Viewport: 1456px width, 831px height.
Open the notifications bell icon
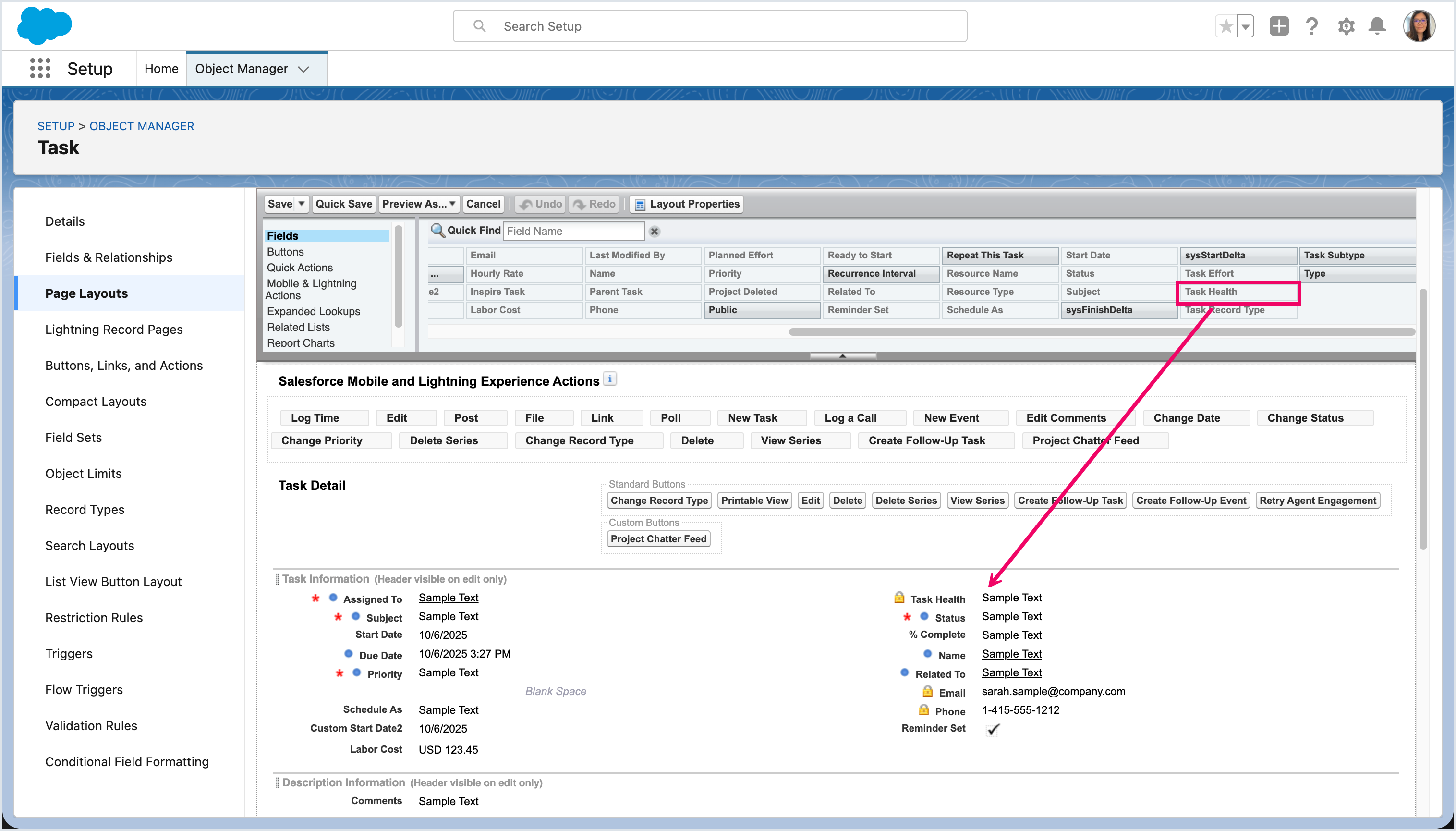(x=1377, y=26)
